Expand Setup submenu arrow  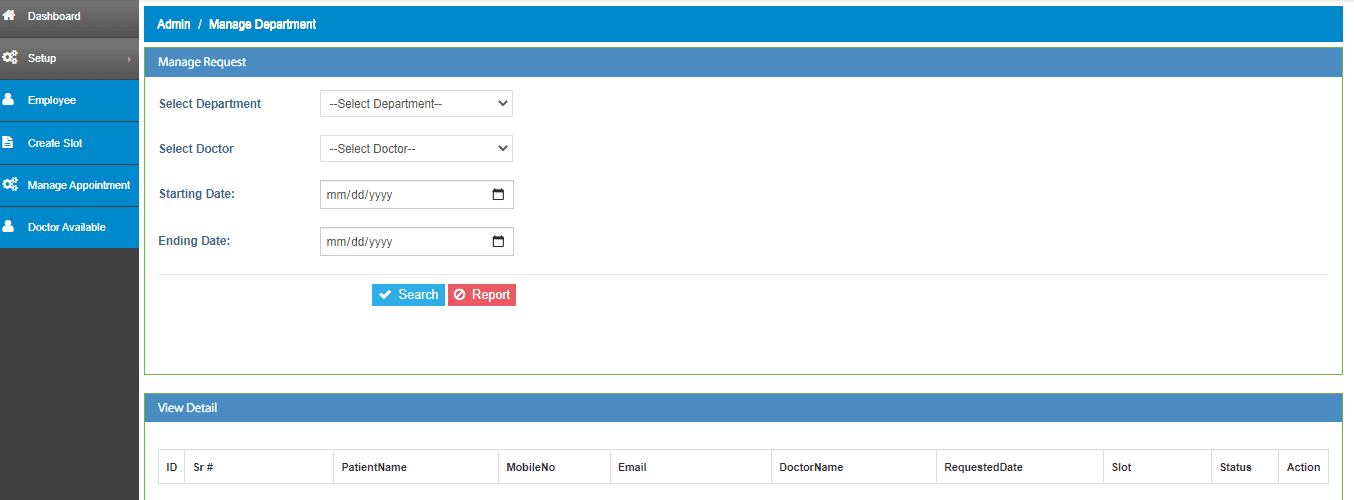tap(129, 59)
